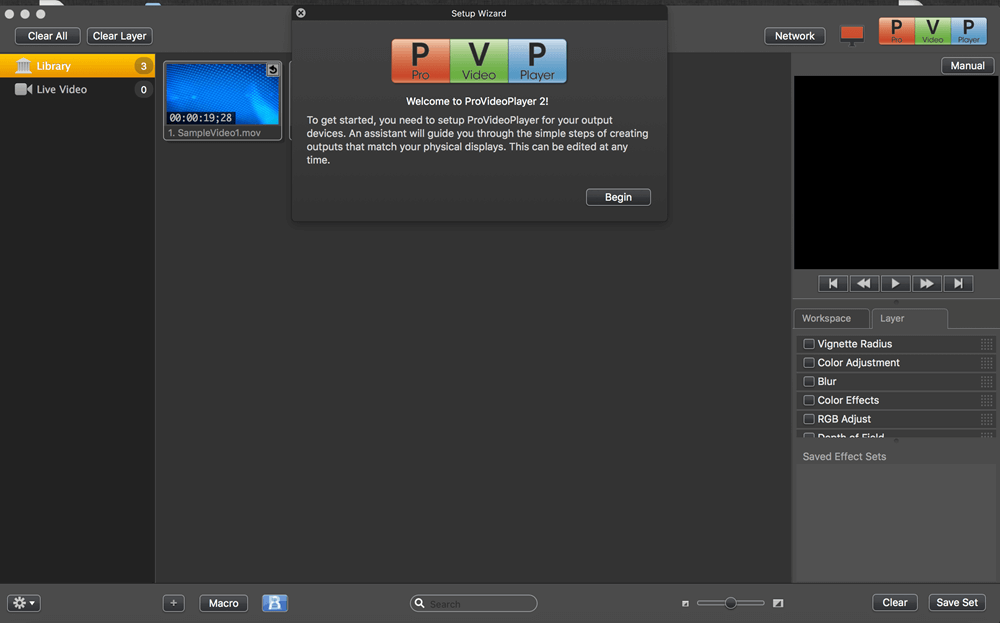Click the Begin button in Setup Wizard
Screen dimensions: 1000x623
click(x=618, y=197)
